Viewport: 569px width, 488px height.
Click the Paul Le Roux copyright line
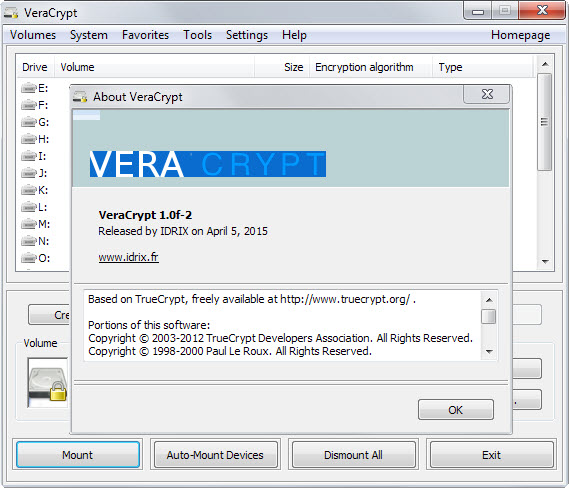(x=230, y=351)
